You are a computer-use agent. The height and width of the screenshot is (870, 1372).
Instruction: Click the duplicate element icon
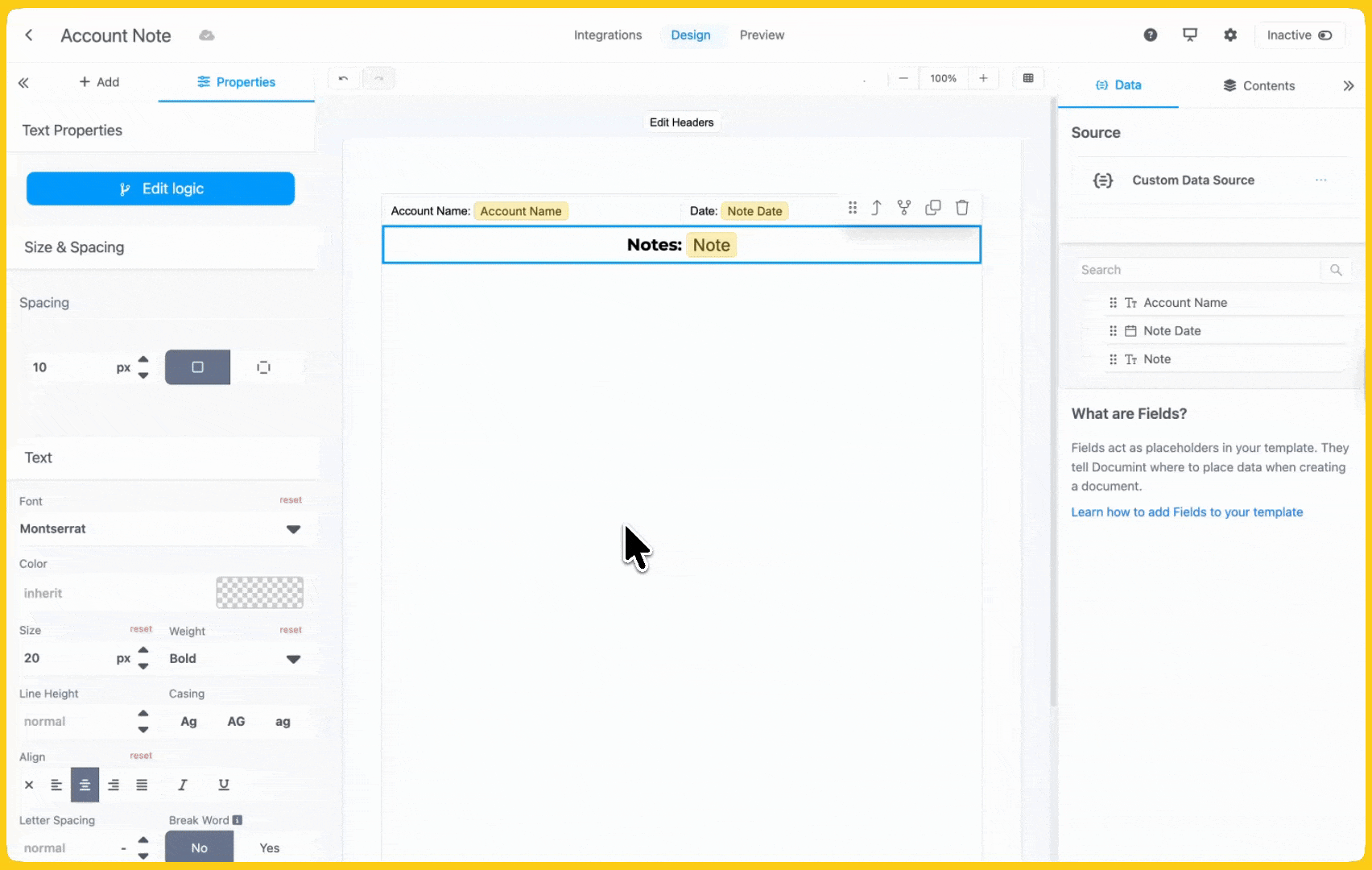[932, 208]
